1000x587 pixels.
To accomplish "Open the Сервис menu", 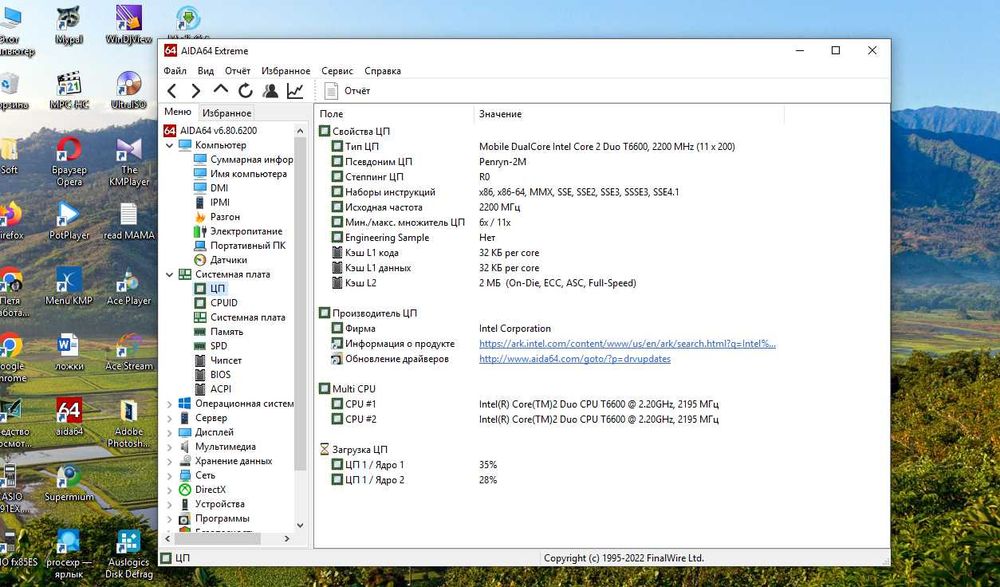I will (337, 71).
